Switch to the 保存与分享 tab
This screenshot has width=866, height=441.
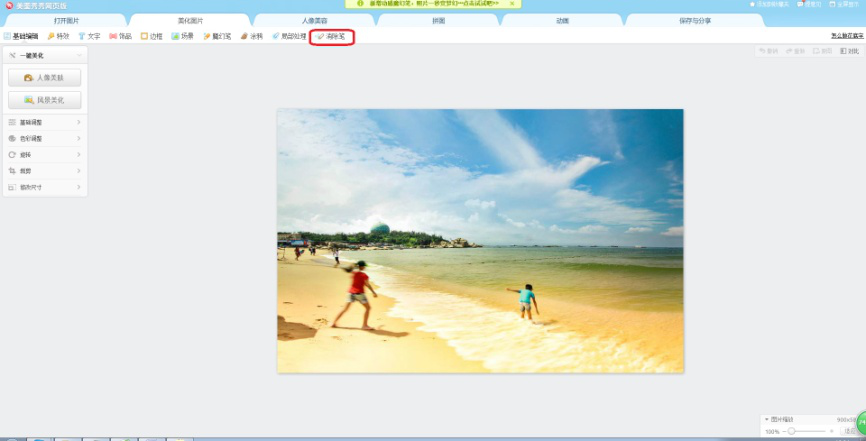[695, 20]
